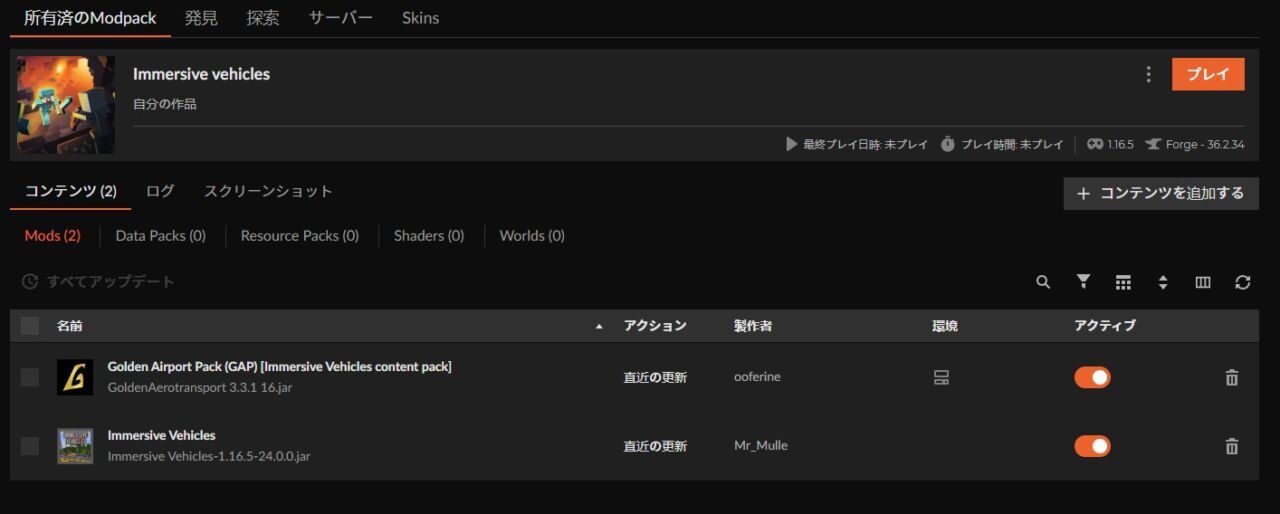Screen dimensions: 1280x514
Task: Click 直近の更新 in the Golden Airport Pack row
Action: tap(655, 377)
